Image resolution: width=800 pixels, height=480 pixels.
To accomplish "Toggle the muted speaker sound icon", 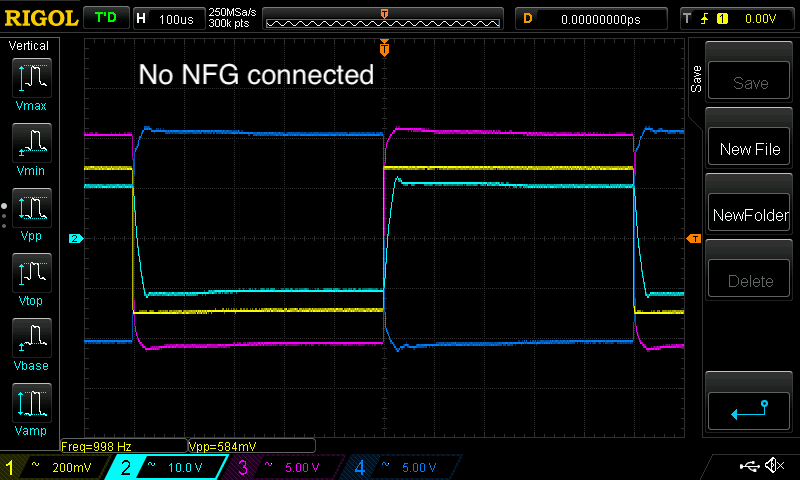I will click(774, 465).
